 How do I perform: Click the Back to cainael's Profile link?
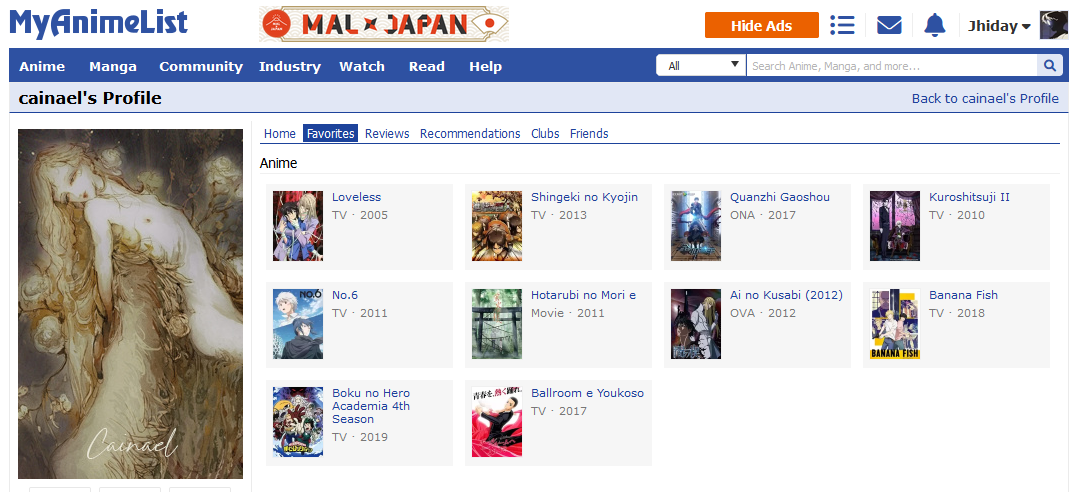pos(985,98)
